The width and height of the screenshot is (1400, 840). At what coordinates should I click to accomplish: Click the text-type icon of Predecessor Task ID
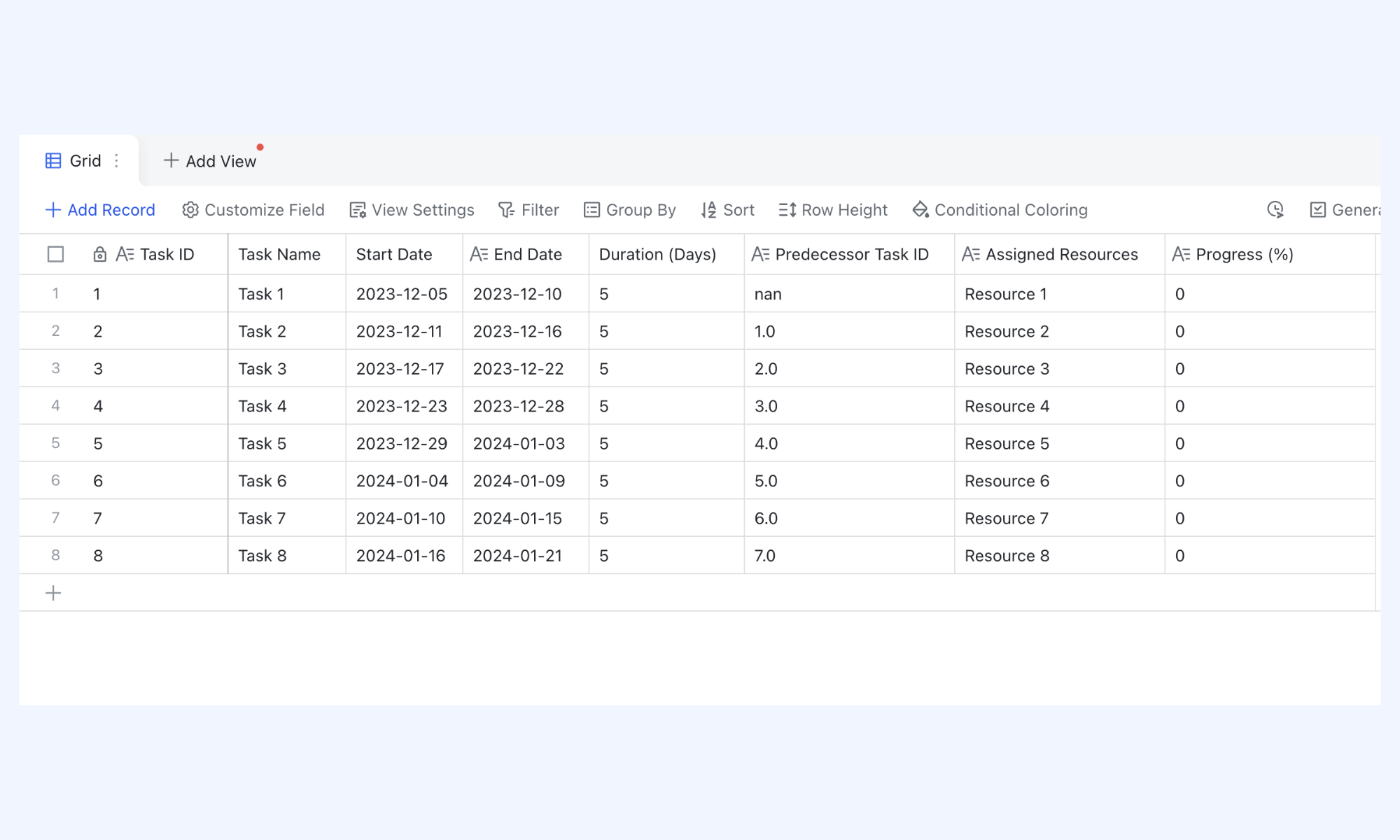(761, 254)
